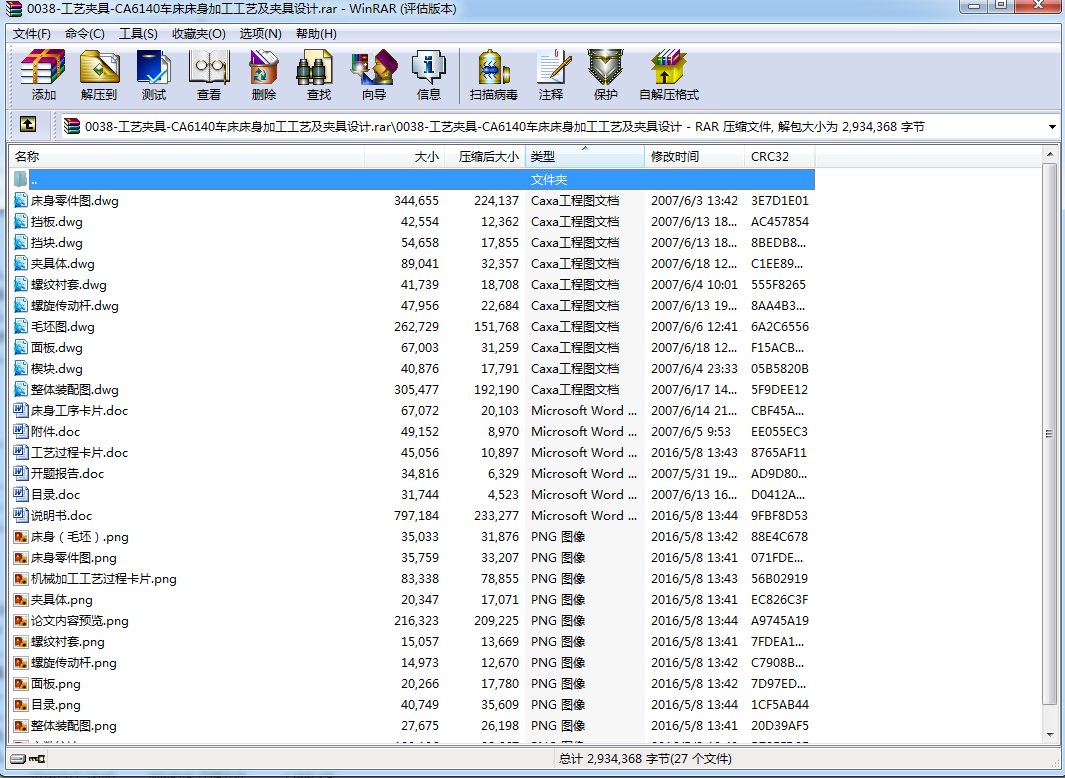Click the 自解压格式 (SFX) toolbar icon

click(669, 67)
